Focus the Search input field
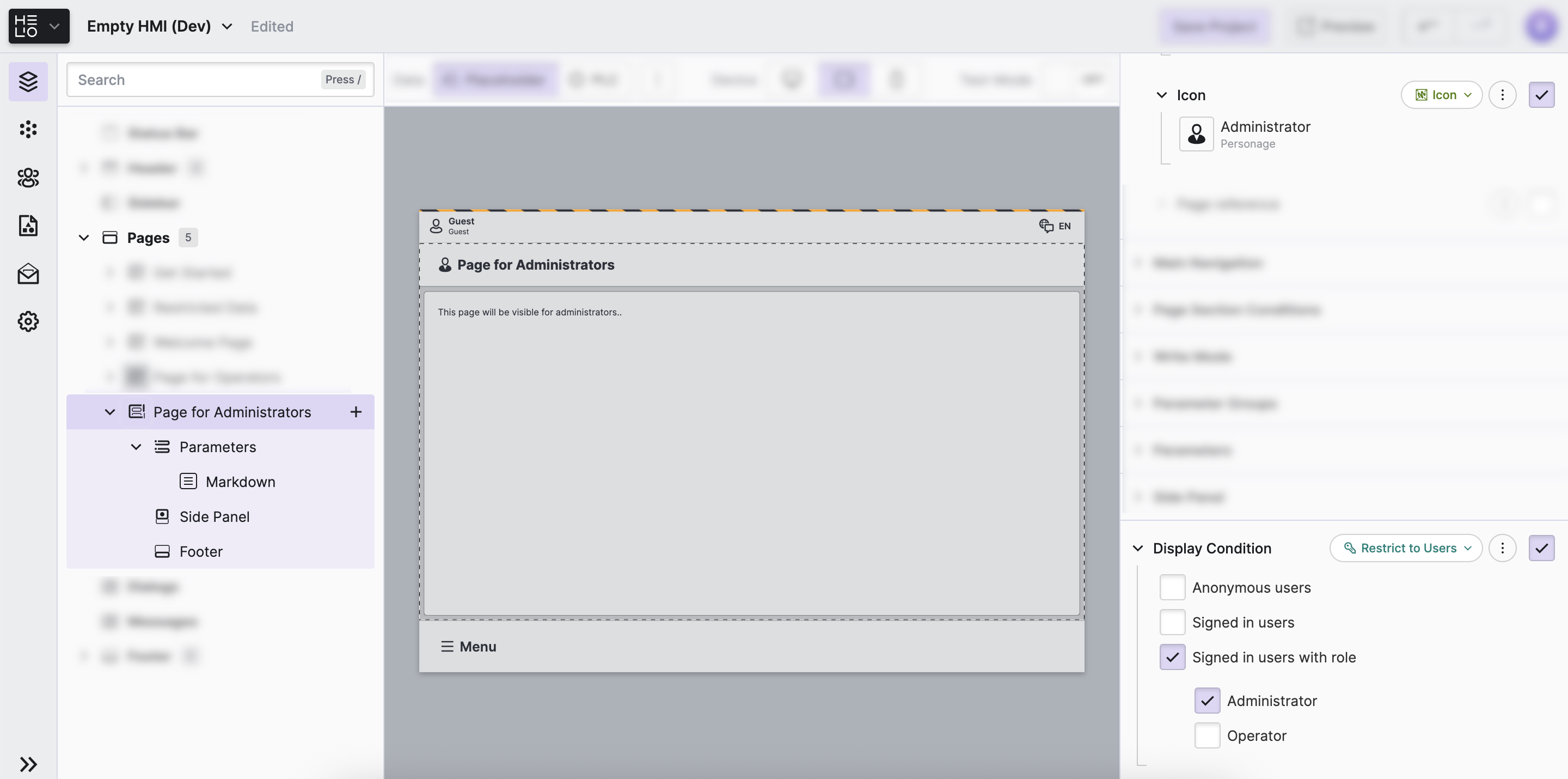This screenshot has height=779, width=1568. click(x=195, y=80)
